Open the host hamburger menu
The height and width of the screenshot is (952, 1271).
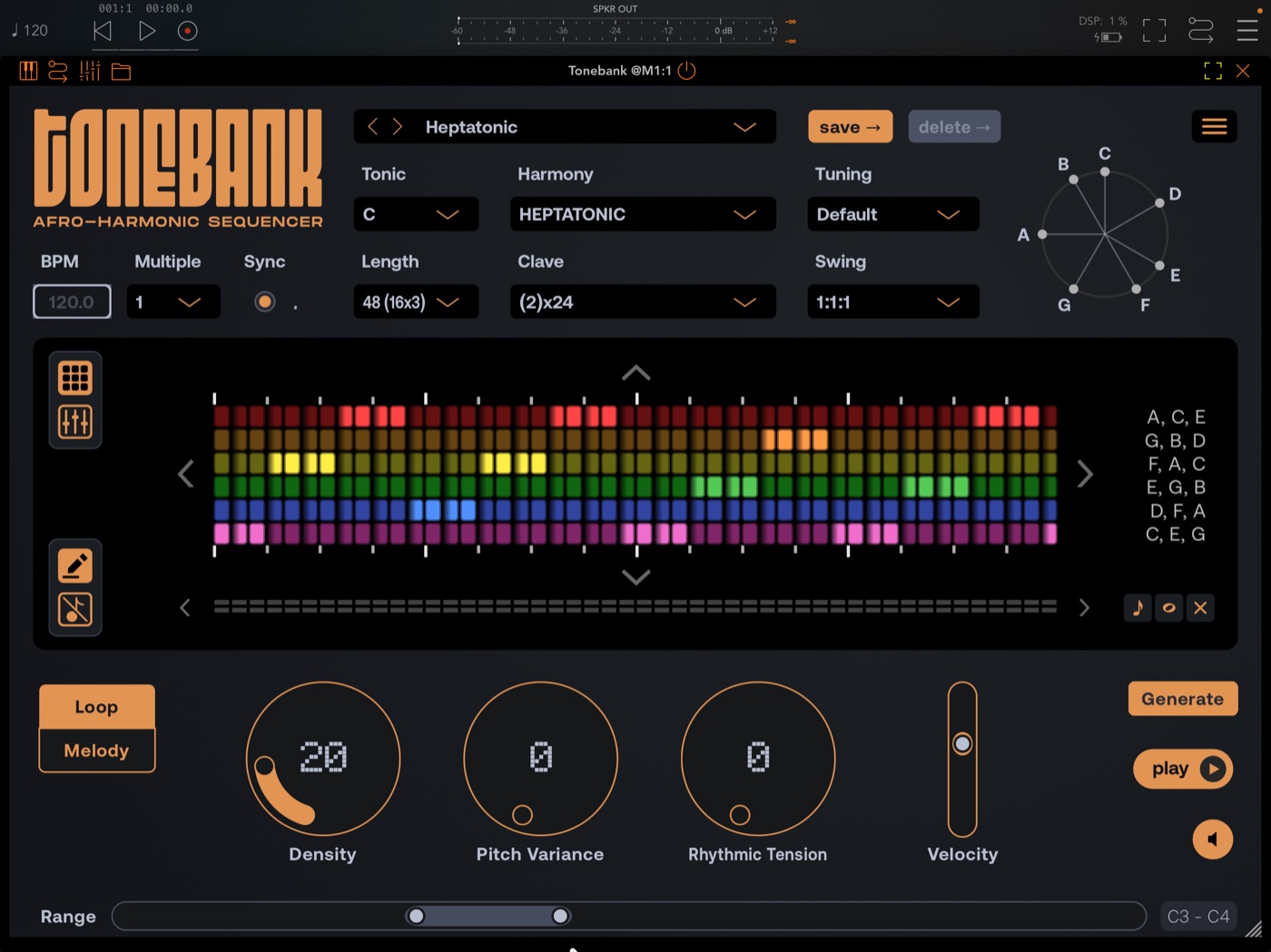(1247, 30)
